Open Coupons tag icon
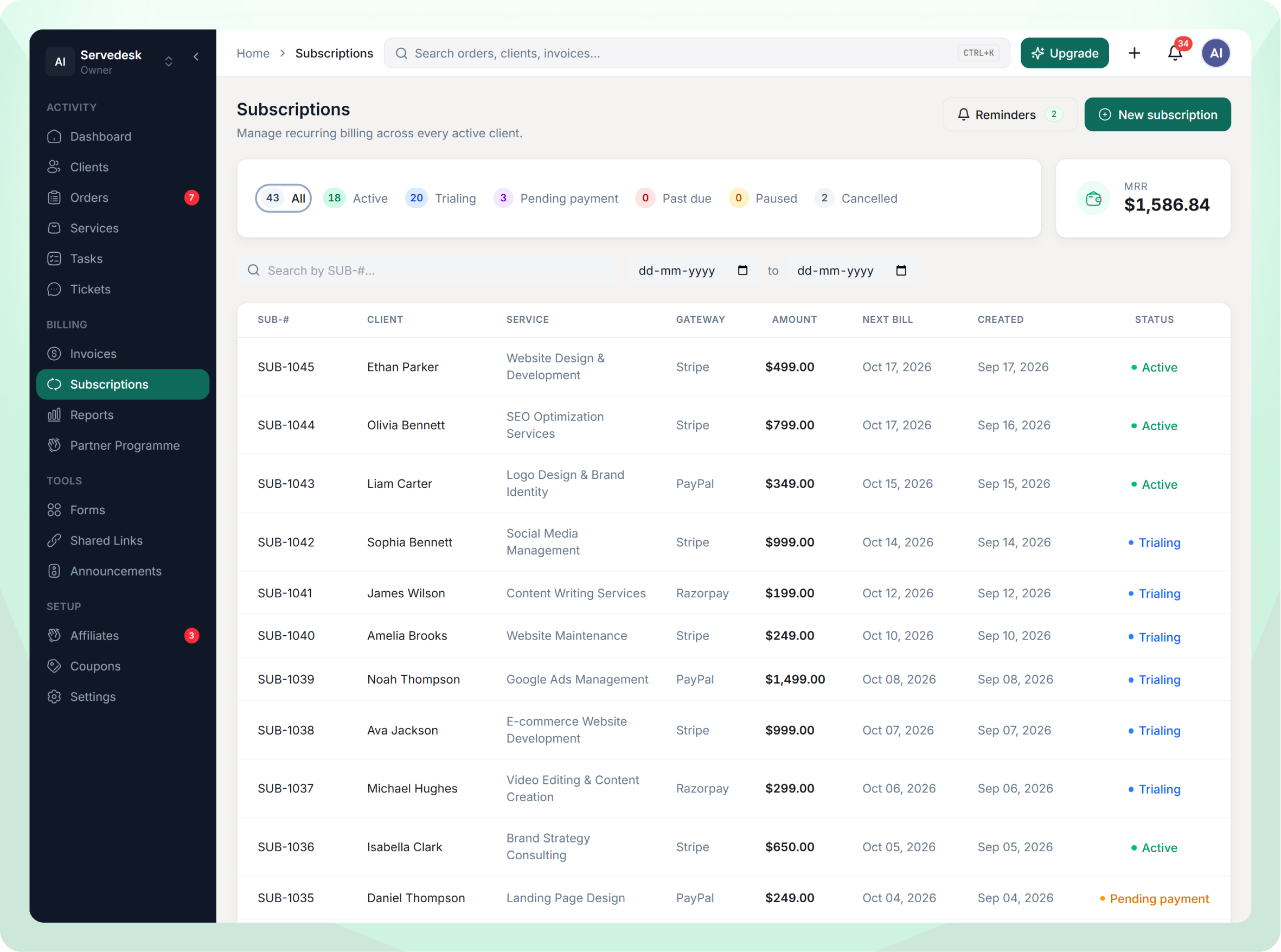1281x952 pixels. click(54, 666)
